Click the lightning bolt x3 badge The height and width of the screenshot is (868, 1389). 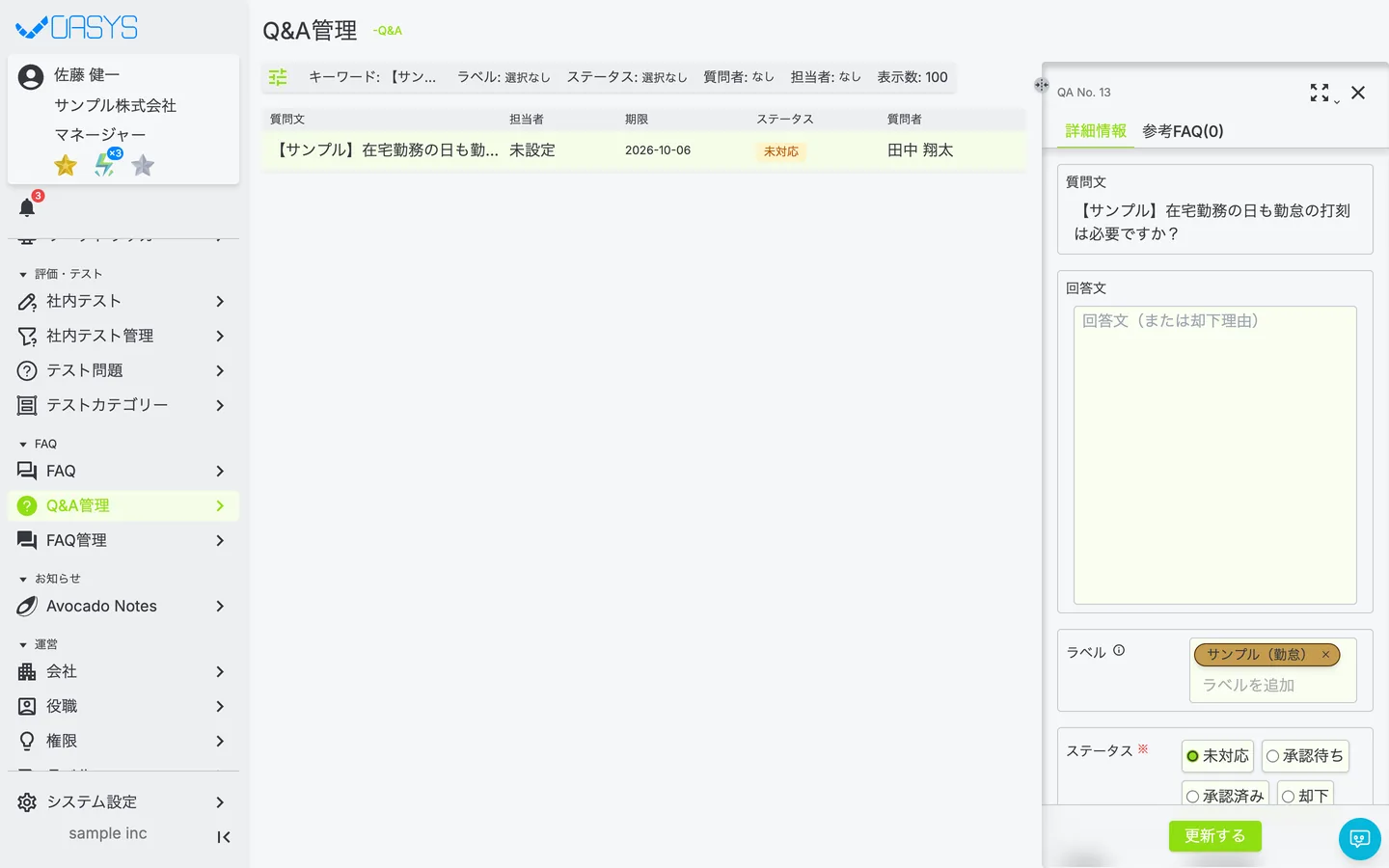(x=106, y=164)
